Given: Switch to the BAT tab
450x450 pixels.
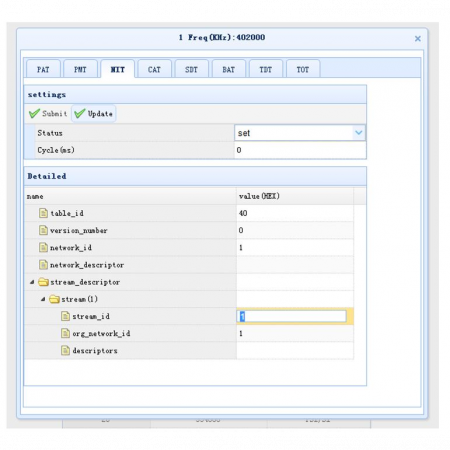Looking at the screenshot, I should pyautogui.click(x=229, y=69).
